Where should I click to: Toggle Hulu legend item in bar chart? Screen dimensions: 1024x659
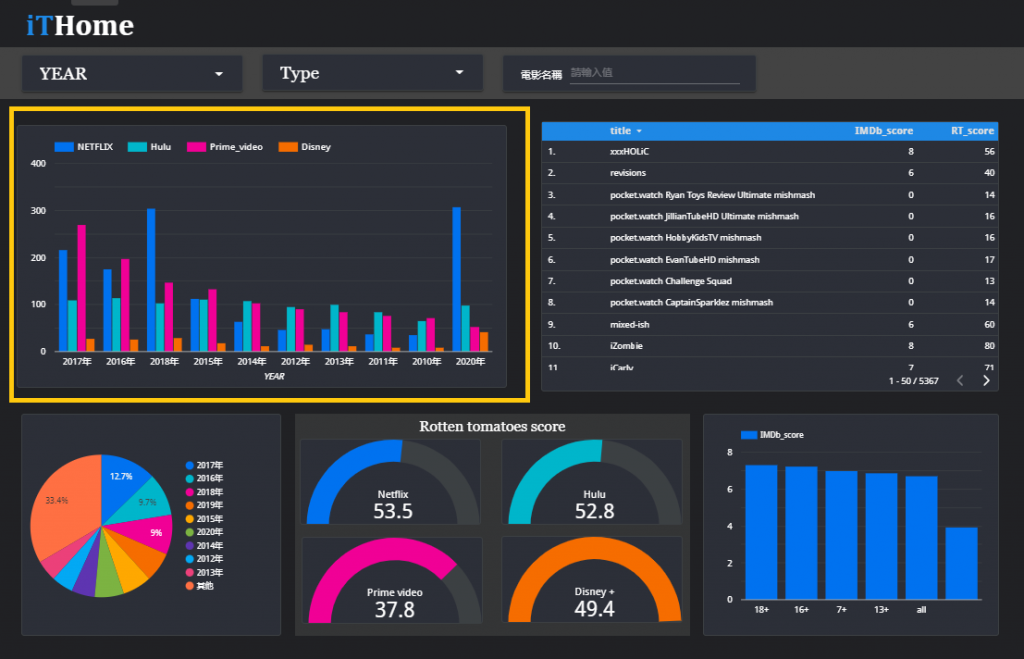150,147
